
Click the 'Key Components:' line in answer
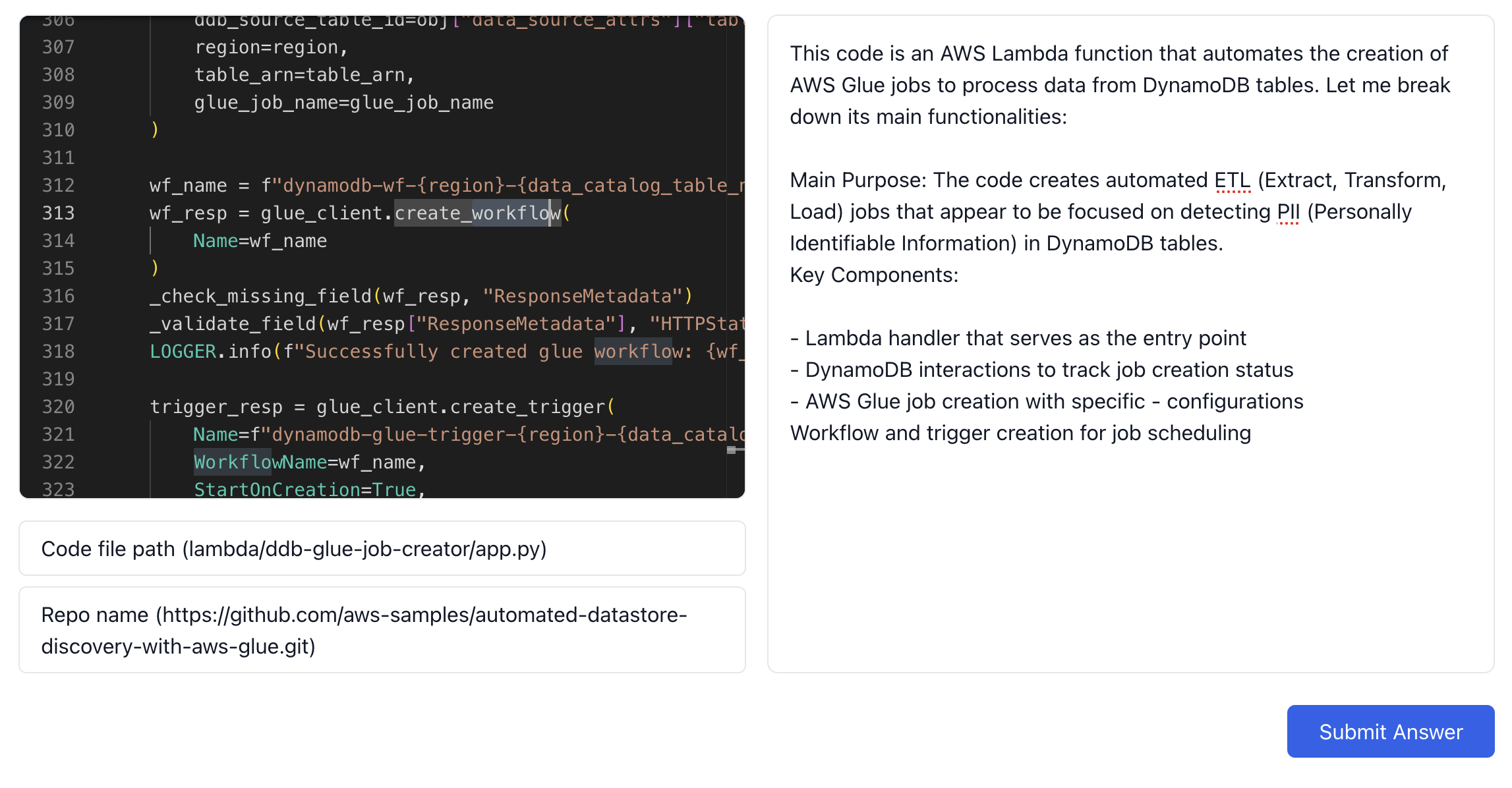874,275
